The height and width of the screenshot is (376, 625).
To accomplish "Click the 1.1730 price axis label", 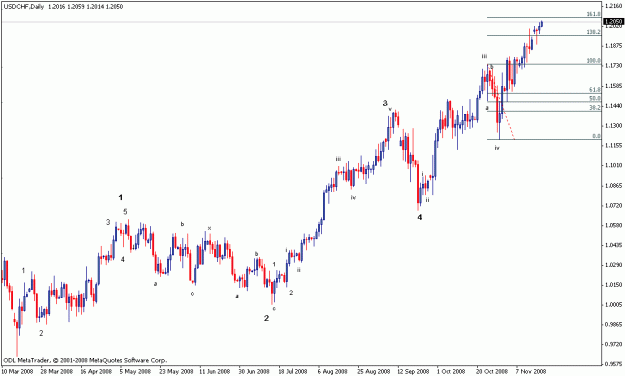I will tap(614, 65).
